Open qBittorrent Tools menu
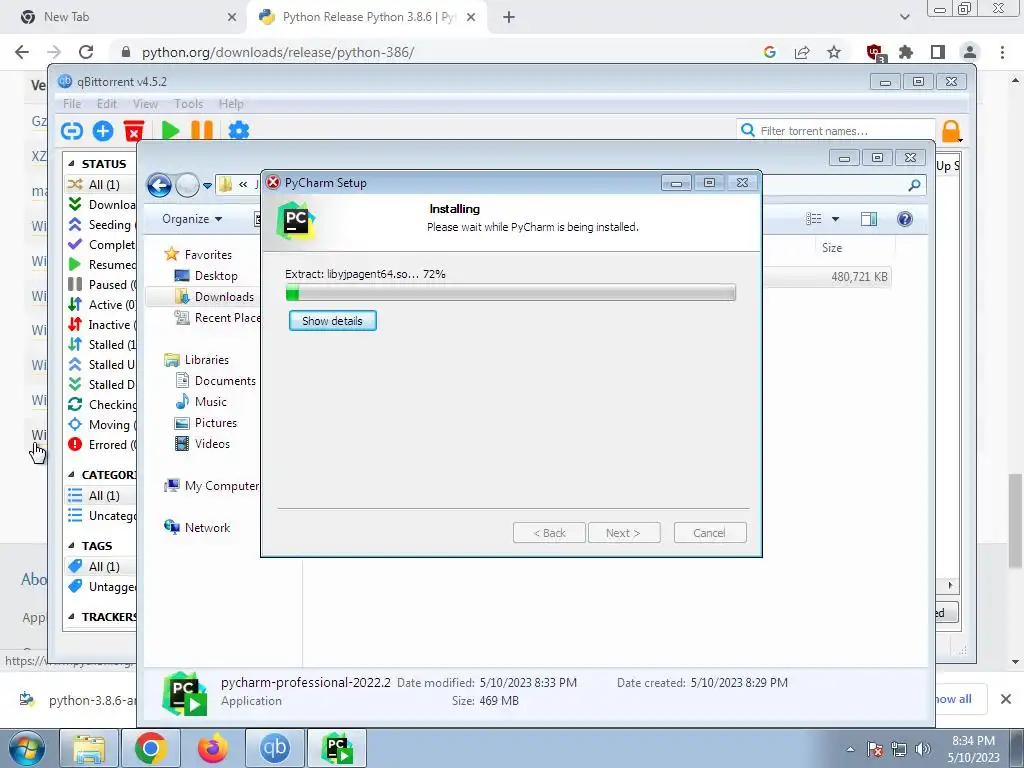This screenshot has height=768, width=1024. pos(188,104)
